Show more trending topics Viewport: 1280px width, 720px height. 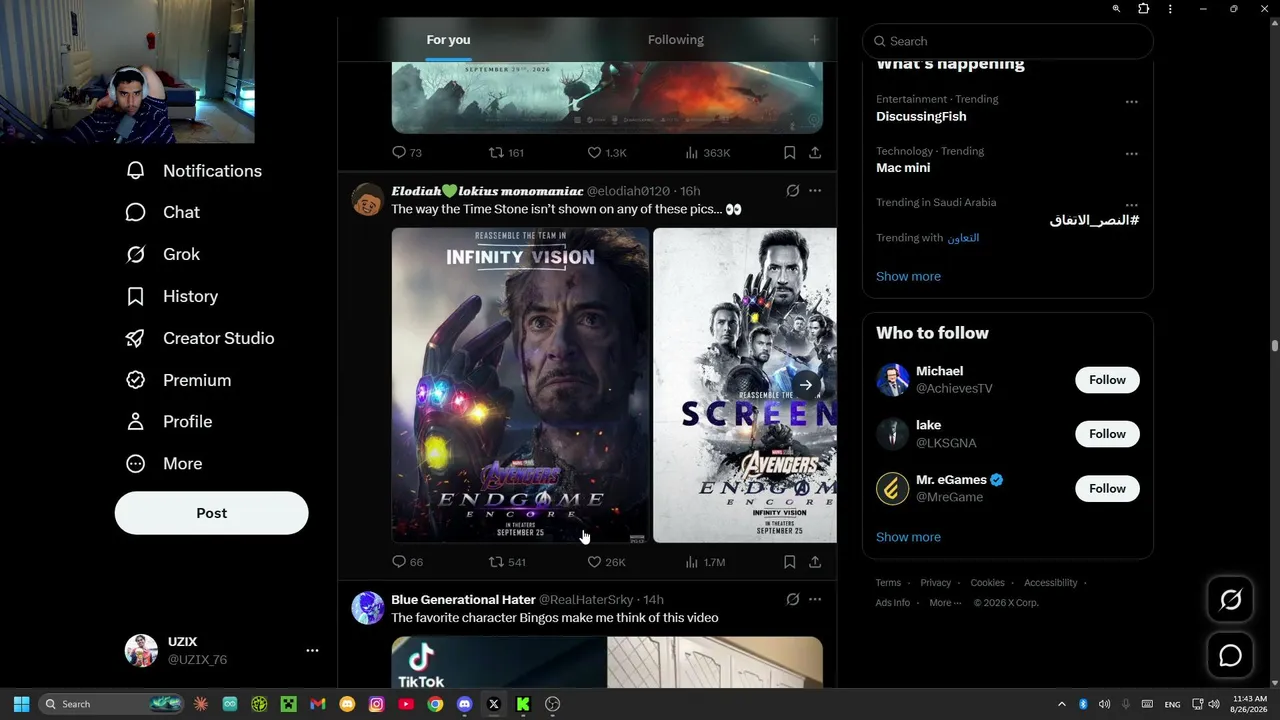pos(908,276)
